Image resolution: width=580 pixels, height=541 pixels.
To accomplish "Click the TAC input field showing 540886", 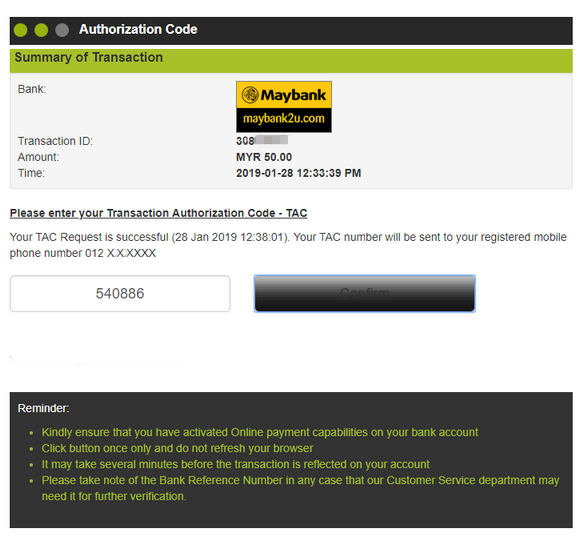I will [x=120, y=293].
